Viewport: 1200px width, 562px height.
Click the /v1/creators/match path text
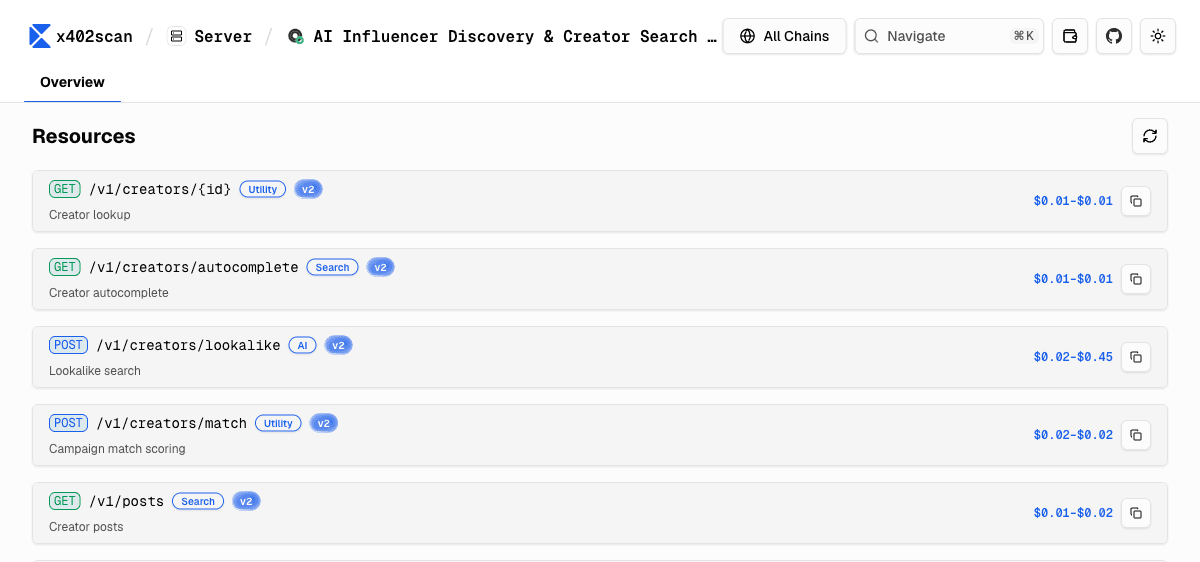pyautogui.click(x=171, y=423)
